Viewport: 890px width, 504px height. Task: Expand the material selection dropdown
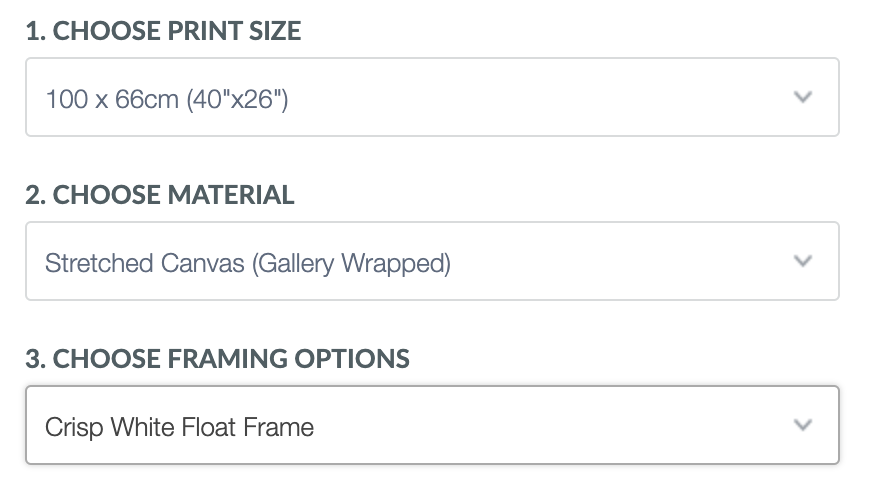point(432,262)
